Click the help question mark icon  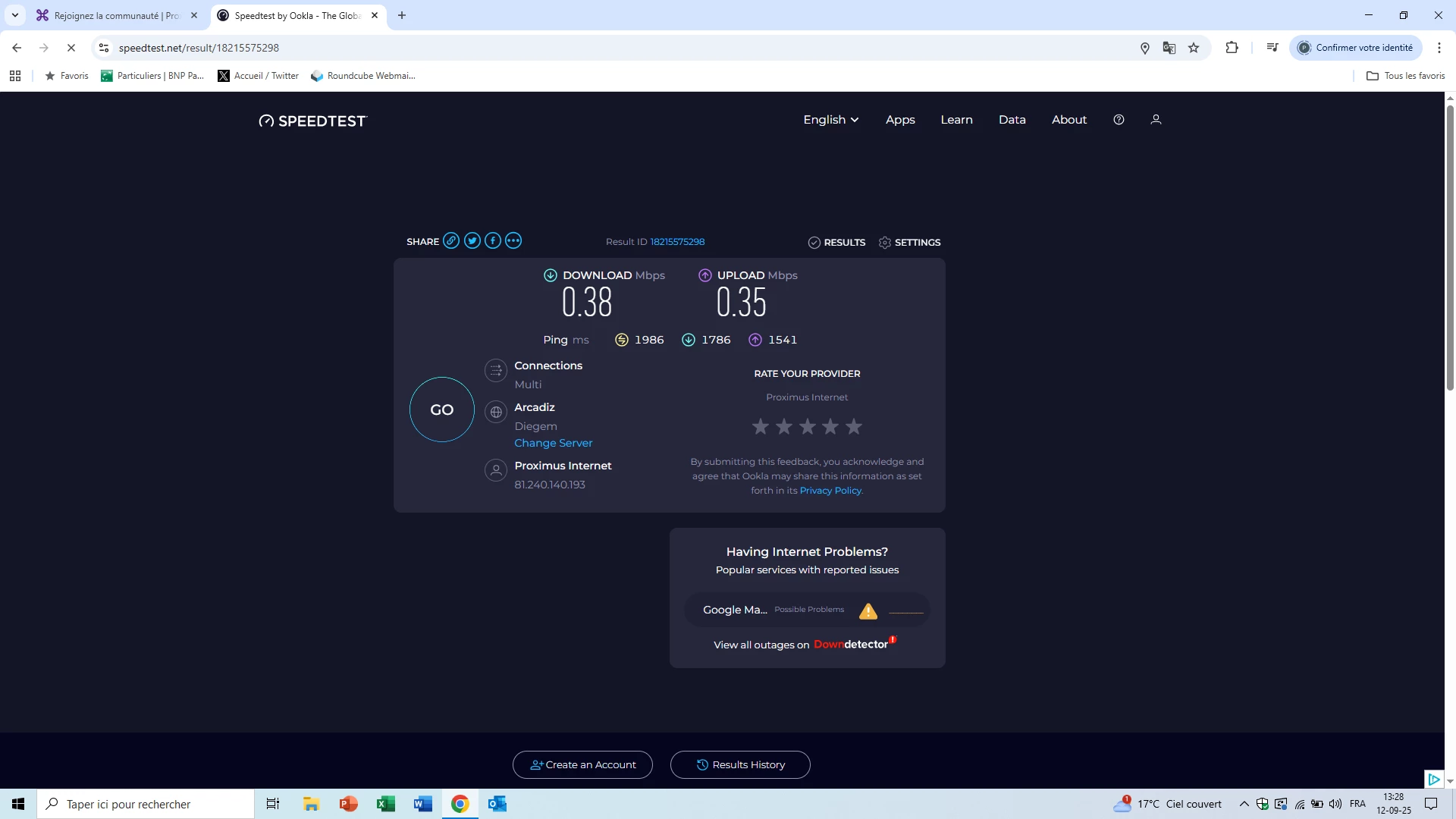1119,120
